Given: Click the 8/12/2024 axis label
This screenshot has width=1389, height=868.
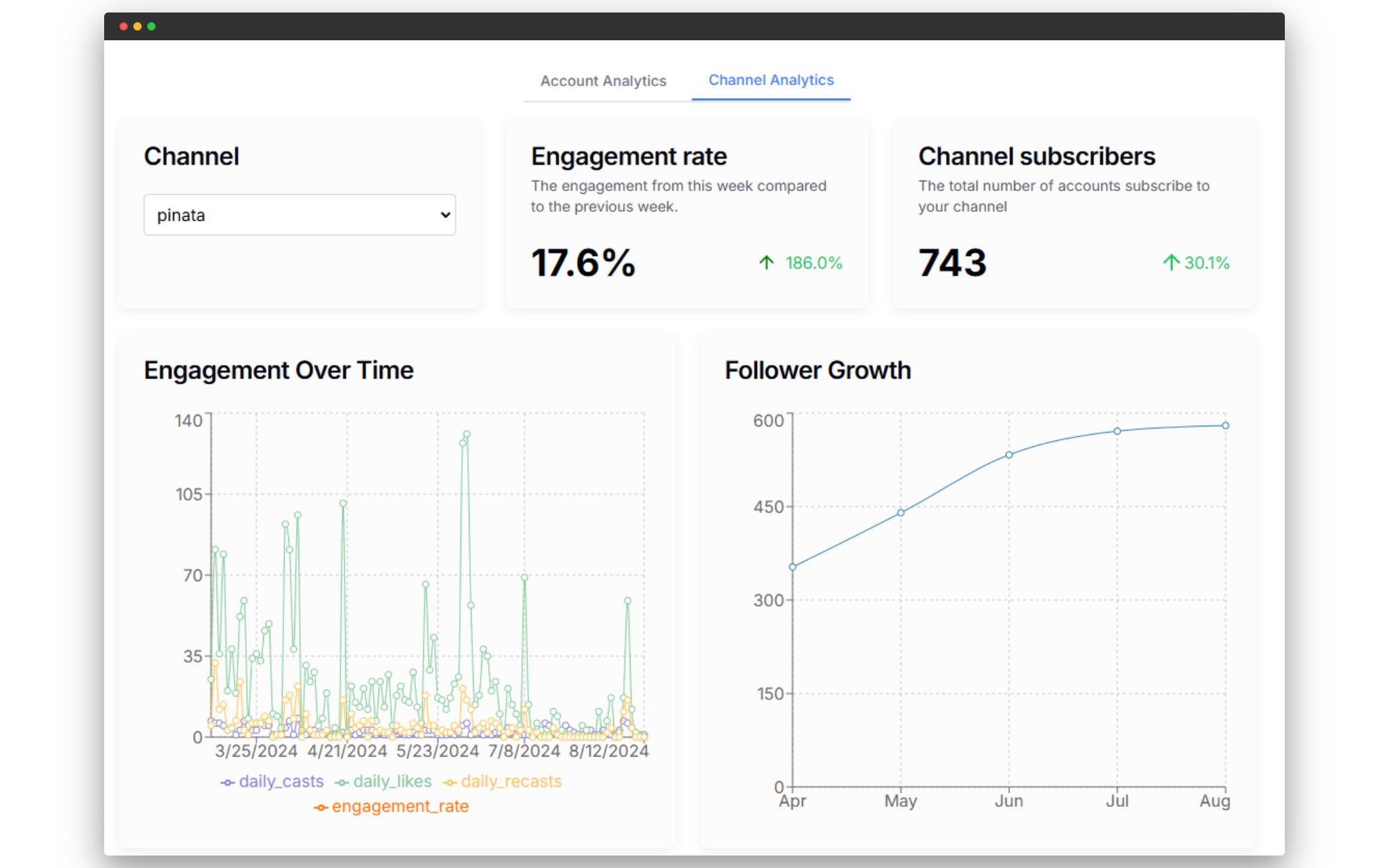Looking at the screenshot, I should pyautogui.click(x=609, y=751).
